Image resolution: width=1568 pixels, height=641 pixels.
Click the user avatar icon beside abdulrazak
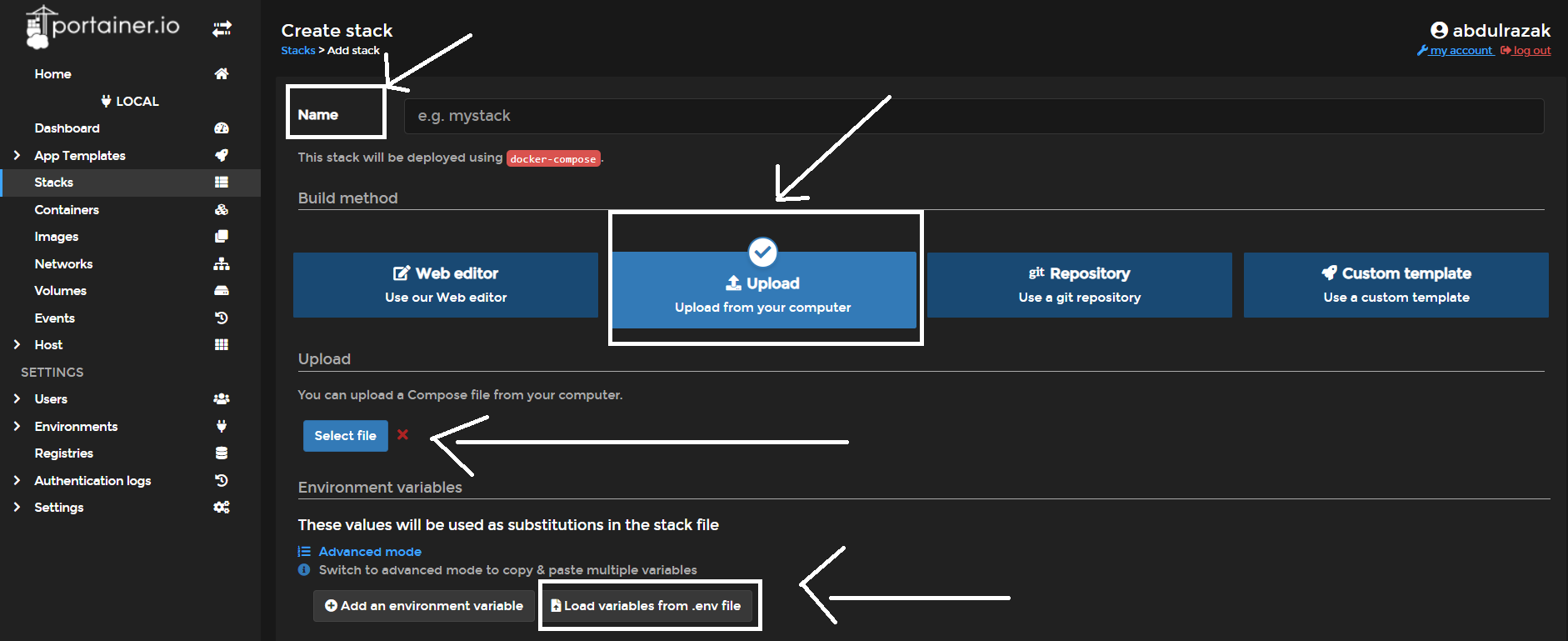coord(1439,30)
